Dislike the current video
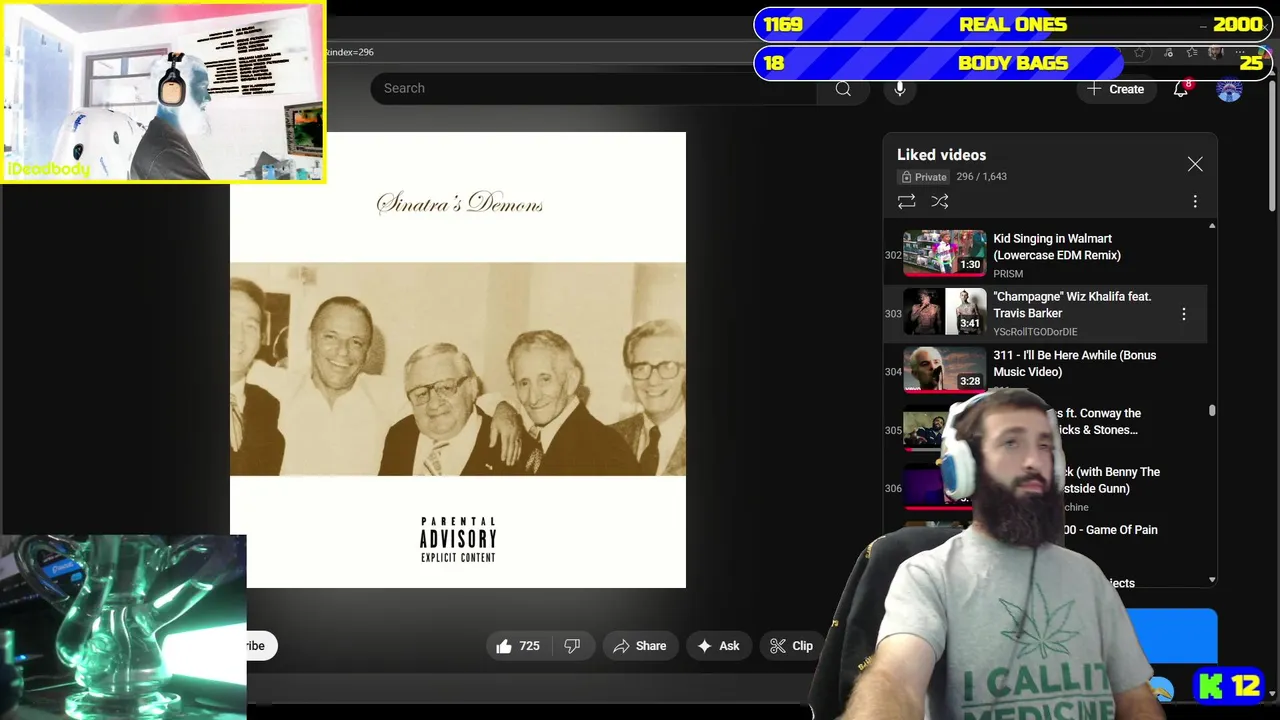This screenshot has height=720, width=1280. [572, 646]
